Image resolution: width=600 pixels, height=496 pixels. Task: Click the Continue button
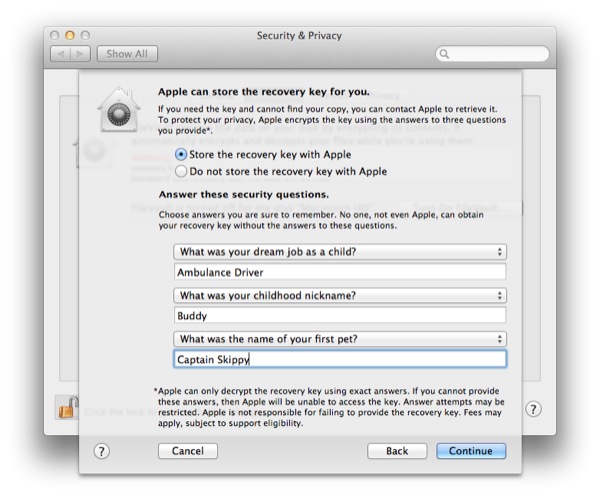[x=471, y=451]
